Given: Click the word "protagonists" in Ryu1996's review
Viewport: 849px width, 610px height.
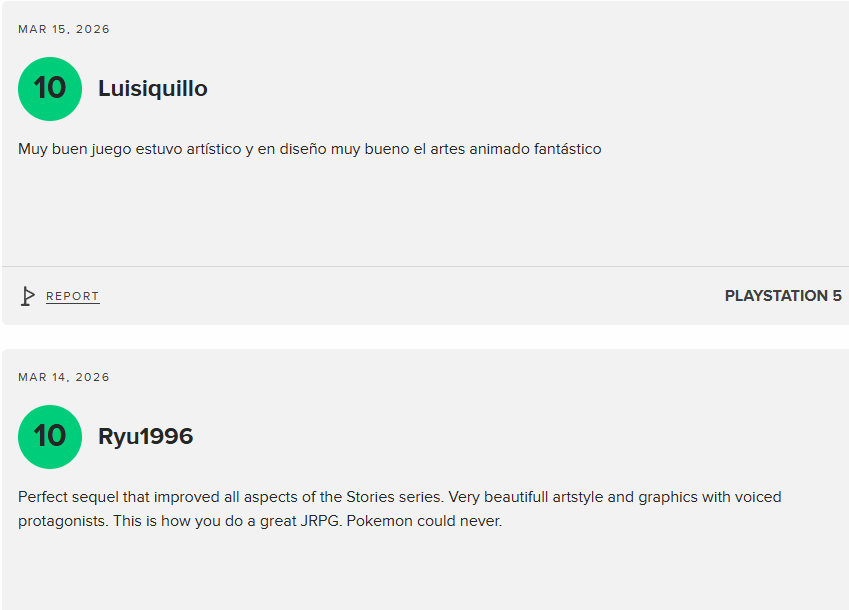Looking at the screenshot, I should [59, 521].
